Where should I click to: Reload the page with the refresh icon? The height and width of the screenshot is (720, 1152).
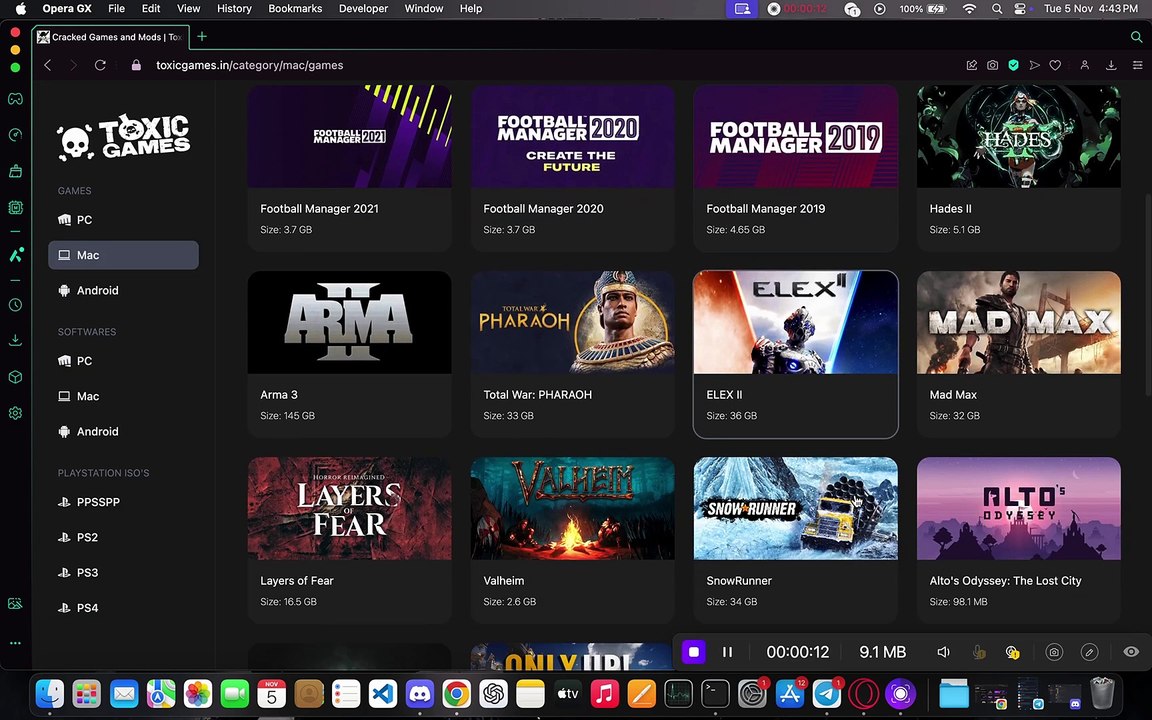point(100,65)
